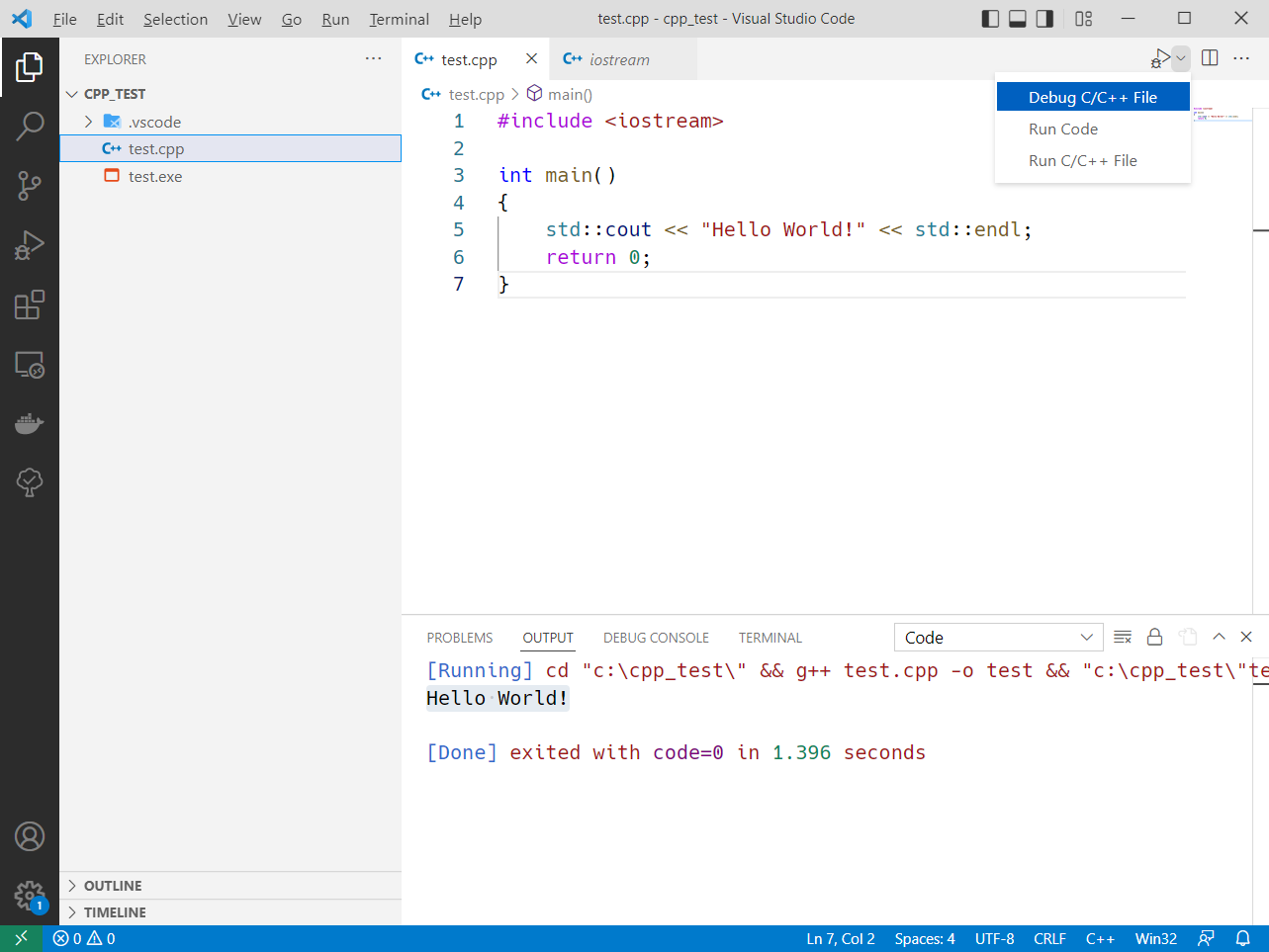Viewport: 1269px width, 952px height.
Task: Open Explorer Views and More Actions ellipsis
Action: click(x=373, y=59)
